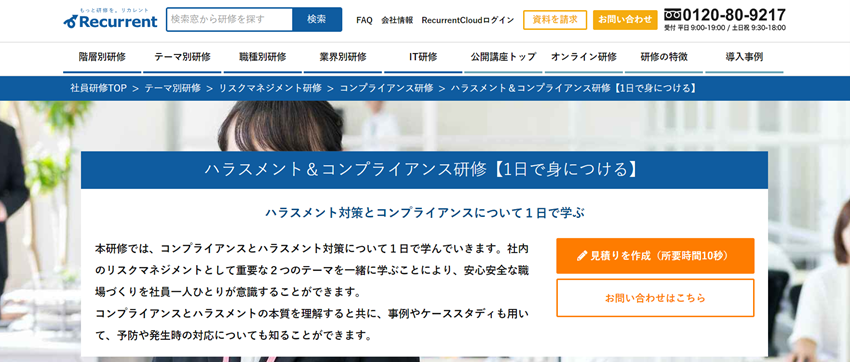Open the FAQ link
850x362 pixels.
(364, 20)
